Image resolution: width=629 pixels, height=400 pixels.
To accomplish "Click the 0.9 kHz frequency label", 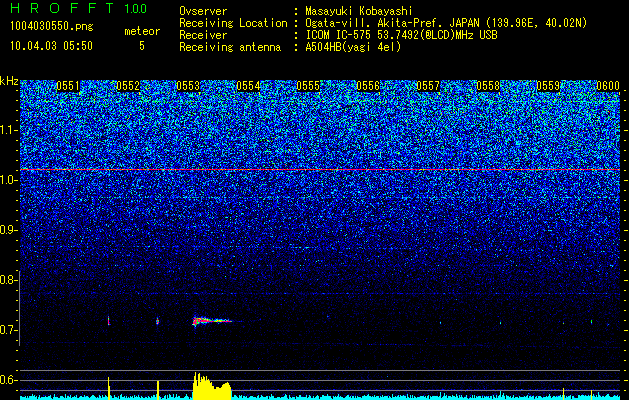I will tap(8, 230).
